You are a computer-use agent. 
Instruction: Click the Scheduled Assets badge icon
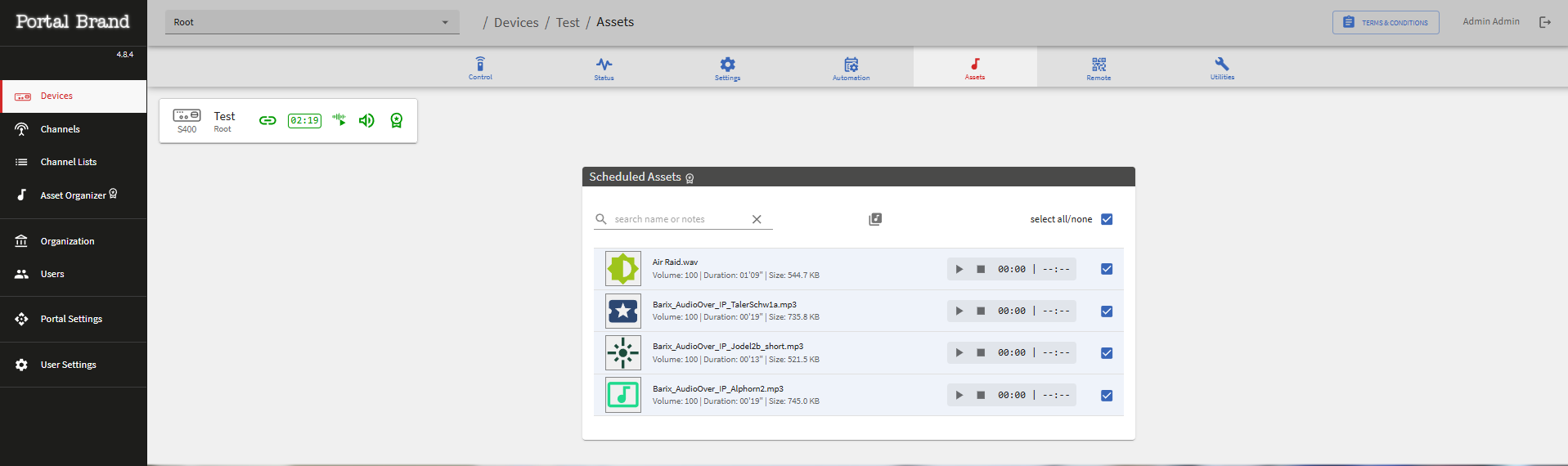tap(690, 178)
